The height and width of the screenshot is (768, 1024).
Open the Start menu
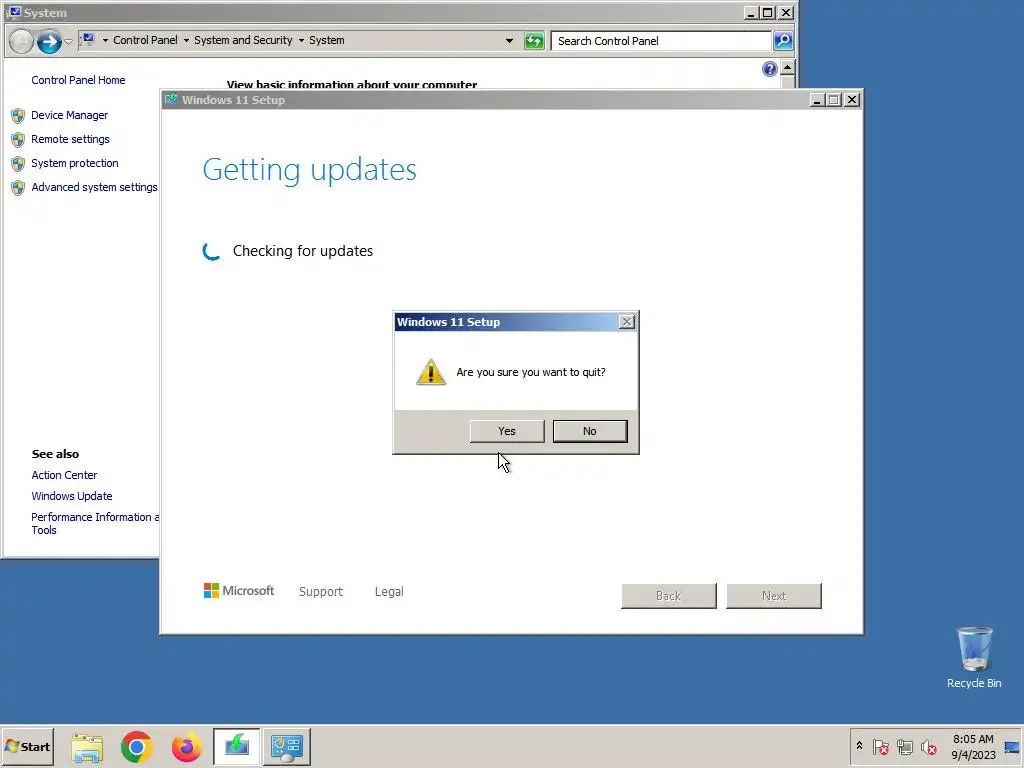click(x=27, y=746)
